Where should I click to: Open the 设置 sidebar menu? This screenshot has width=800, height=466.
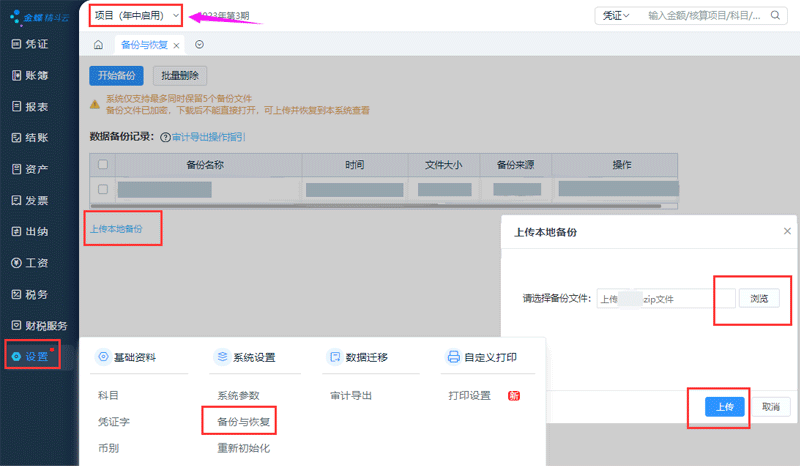pos(31,356)
